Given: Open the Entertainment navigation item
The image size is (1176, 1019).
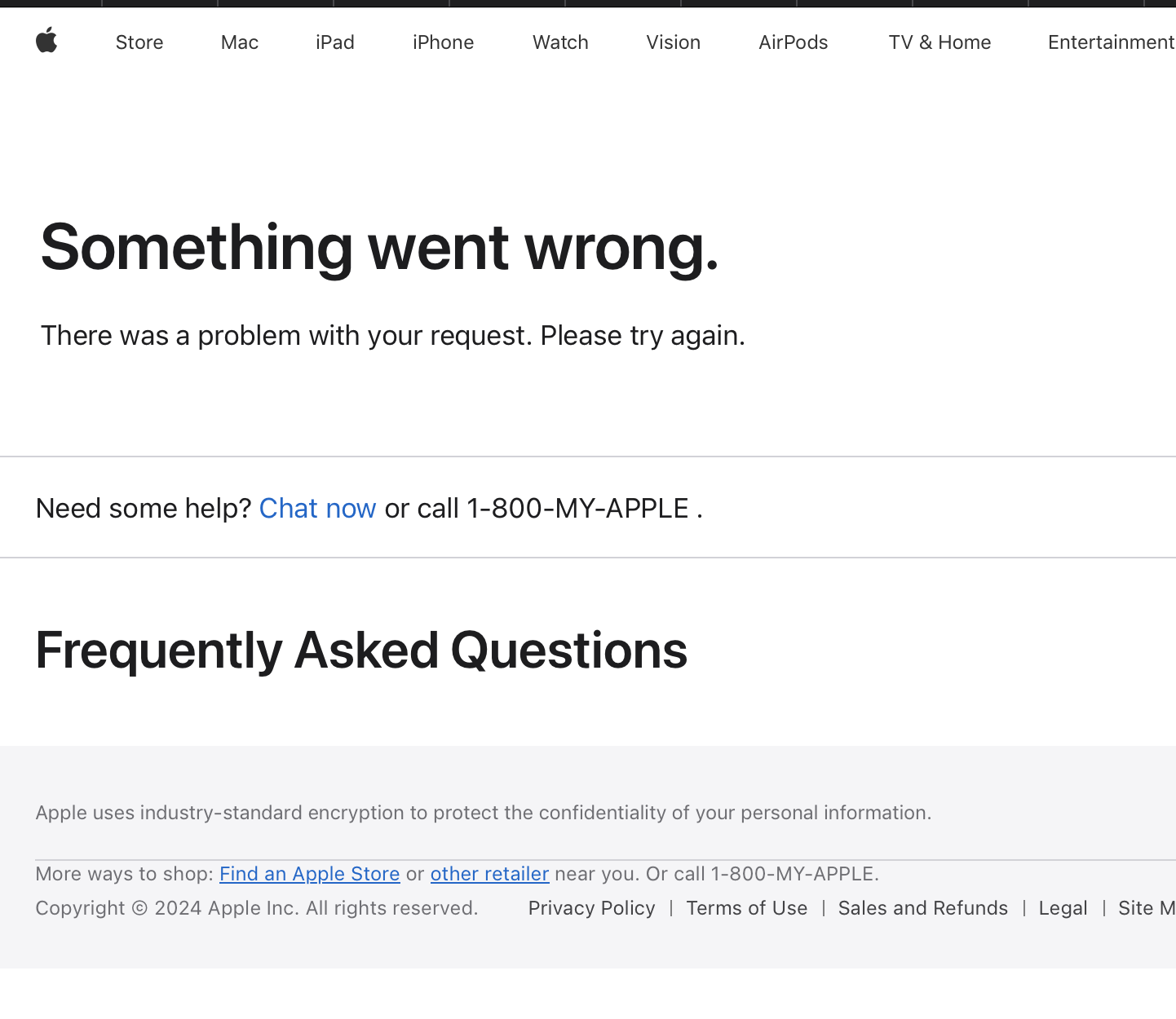Looking at the screenshot, I should [x=1112, y=42].
